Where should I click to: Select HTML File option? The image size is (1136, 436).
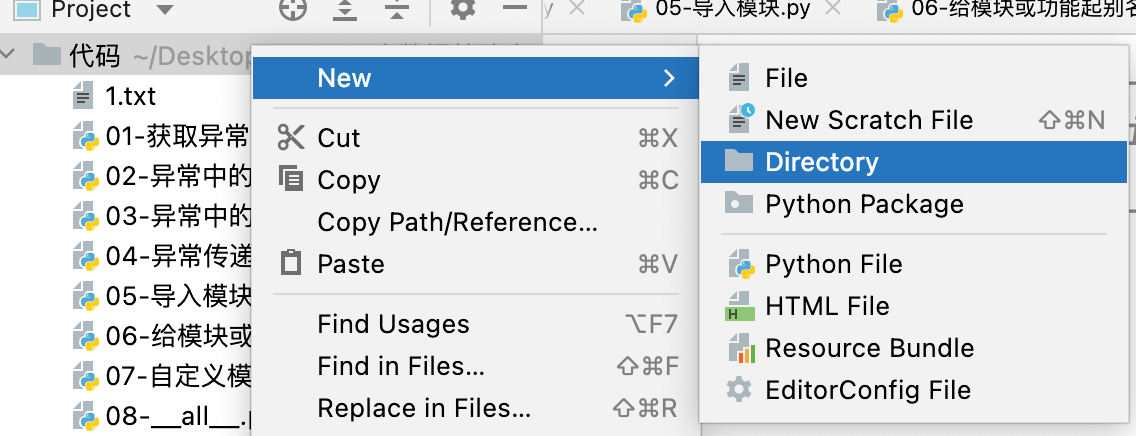click(827, 306)
